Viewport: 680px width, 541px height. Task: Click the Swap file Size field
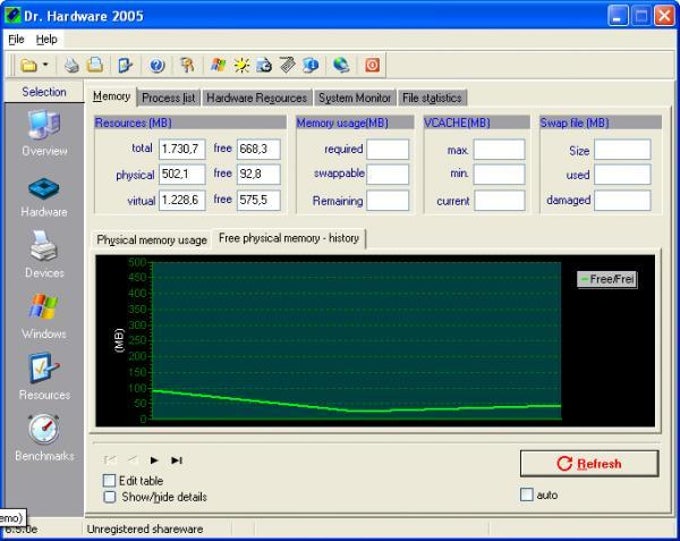pyautogui.click(x=622, y=150)
